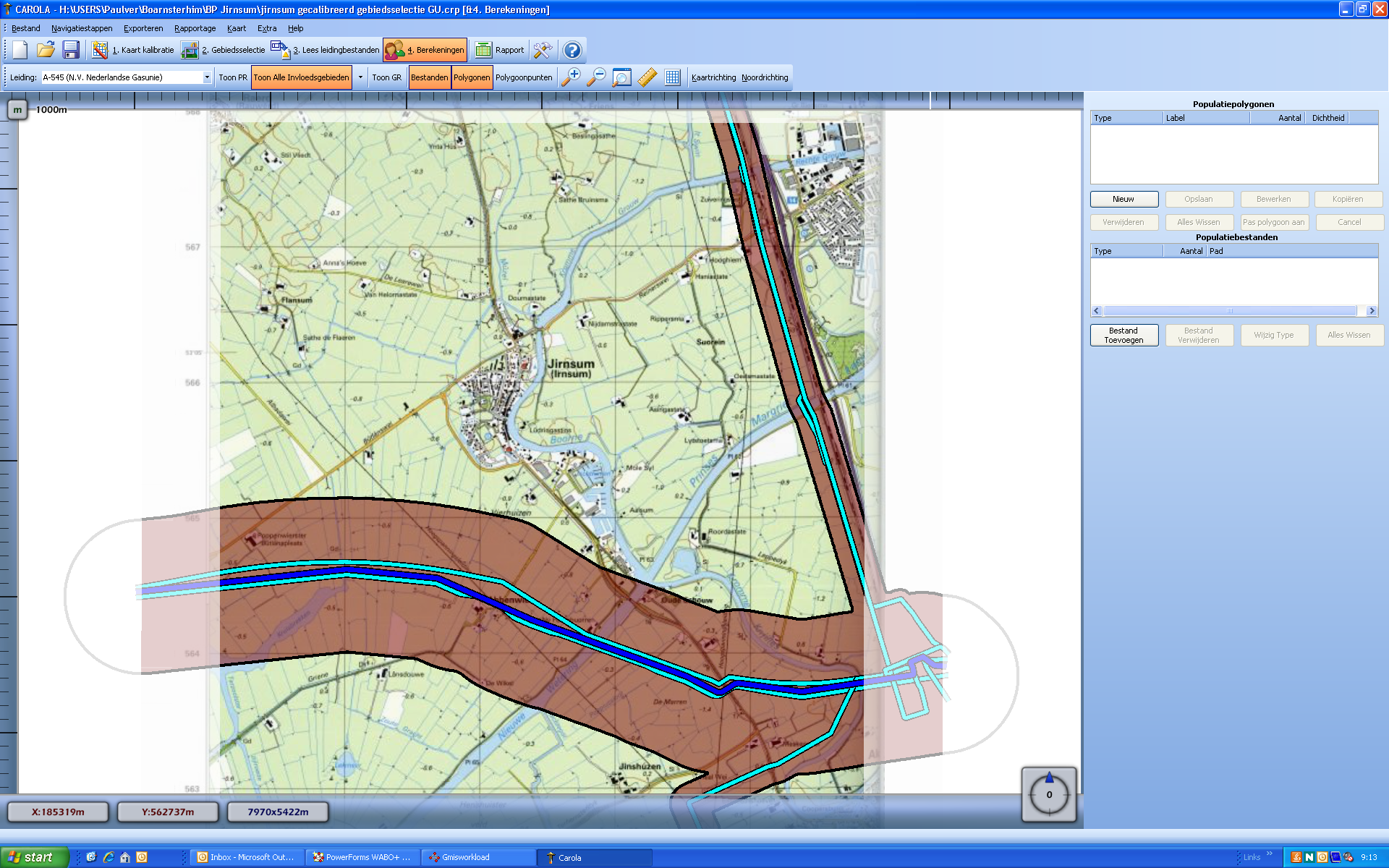This screenshot has width=1389, height=868.
Task: Expand the arrow beside Toon Alle Invloedsgebieden
Action: pos(360,77)
